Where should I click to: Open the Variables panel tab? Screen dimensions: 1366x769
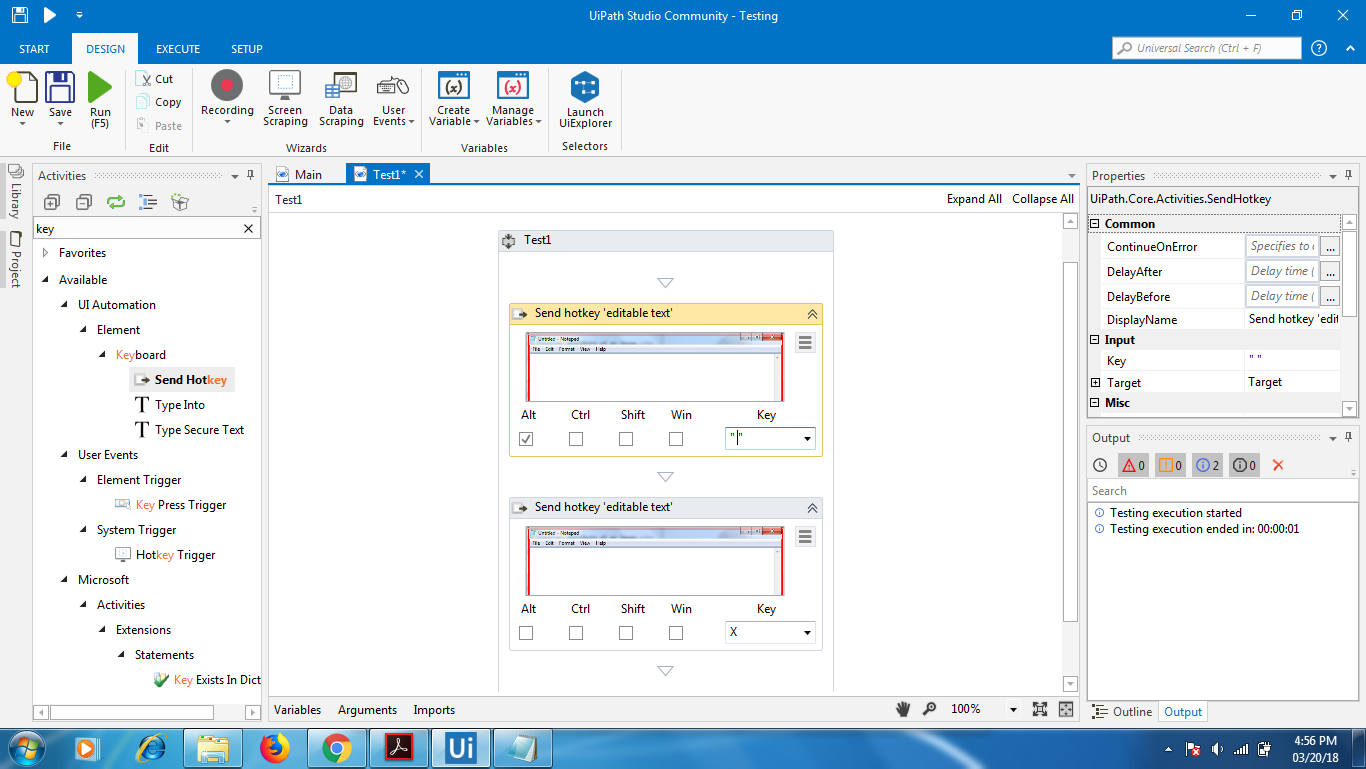pyautogui.click(x=298, y=710)
